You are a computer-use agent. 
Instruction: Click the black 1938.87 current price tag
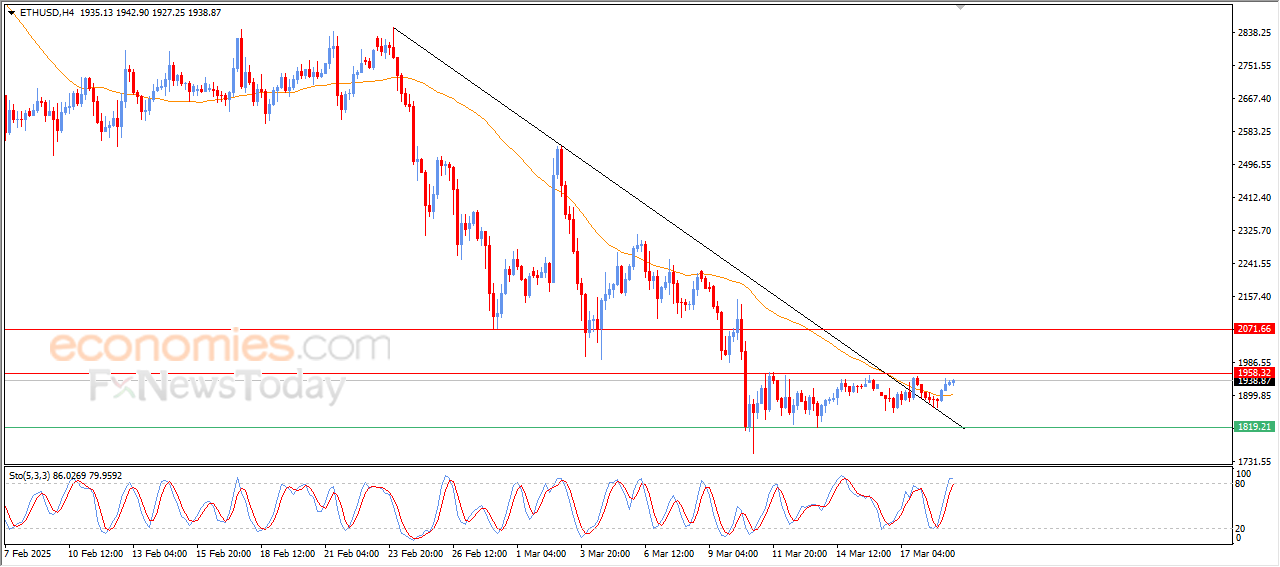click(1253, 381)
